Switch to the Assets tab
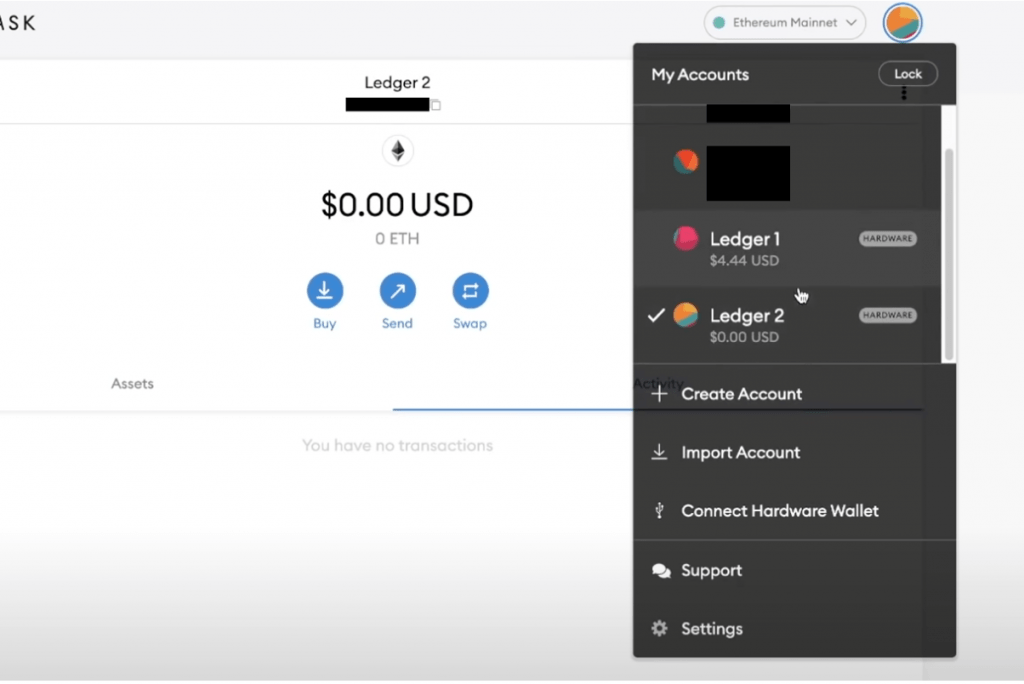 coord(133,384)
